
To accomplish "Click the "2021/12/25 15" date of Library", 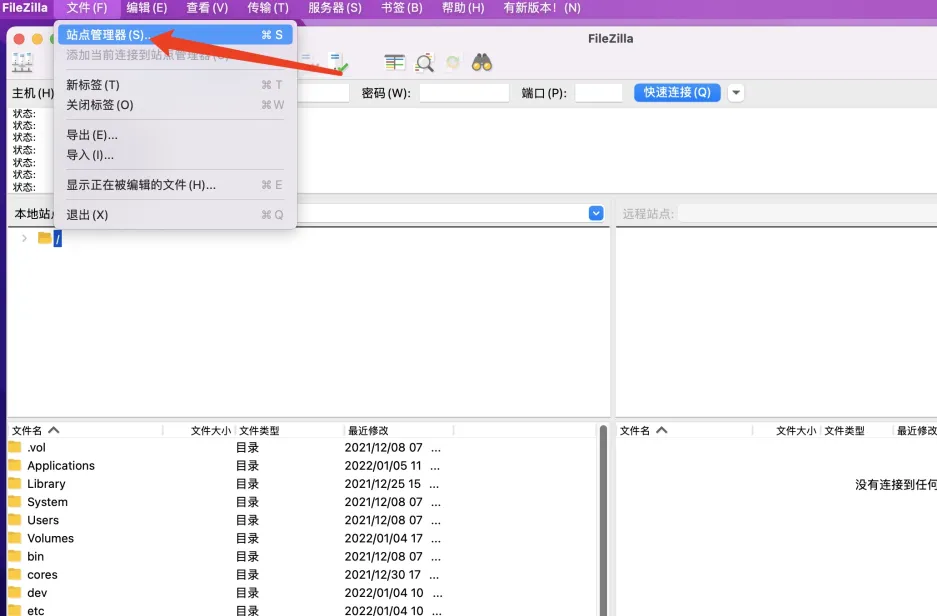I will (x=382, y=484).
